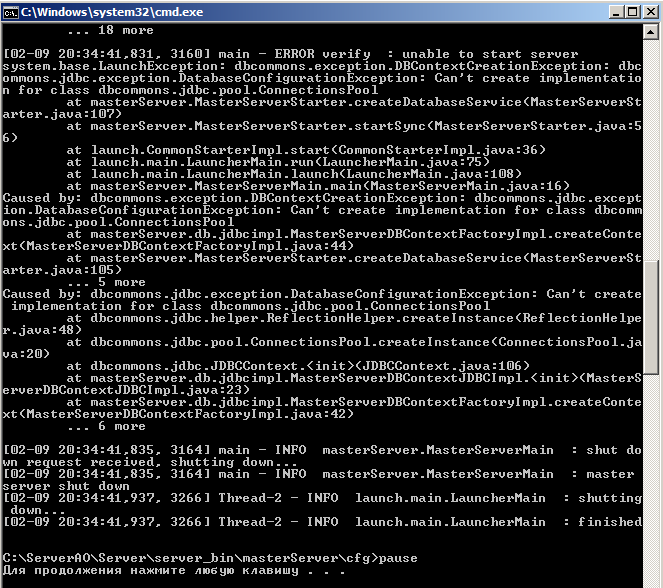Click the line with "LauncherMain.java:75"
The width and height of the screenshot is (663, 588).
[x=278, y=162]
